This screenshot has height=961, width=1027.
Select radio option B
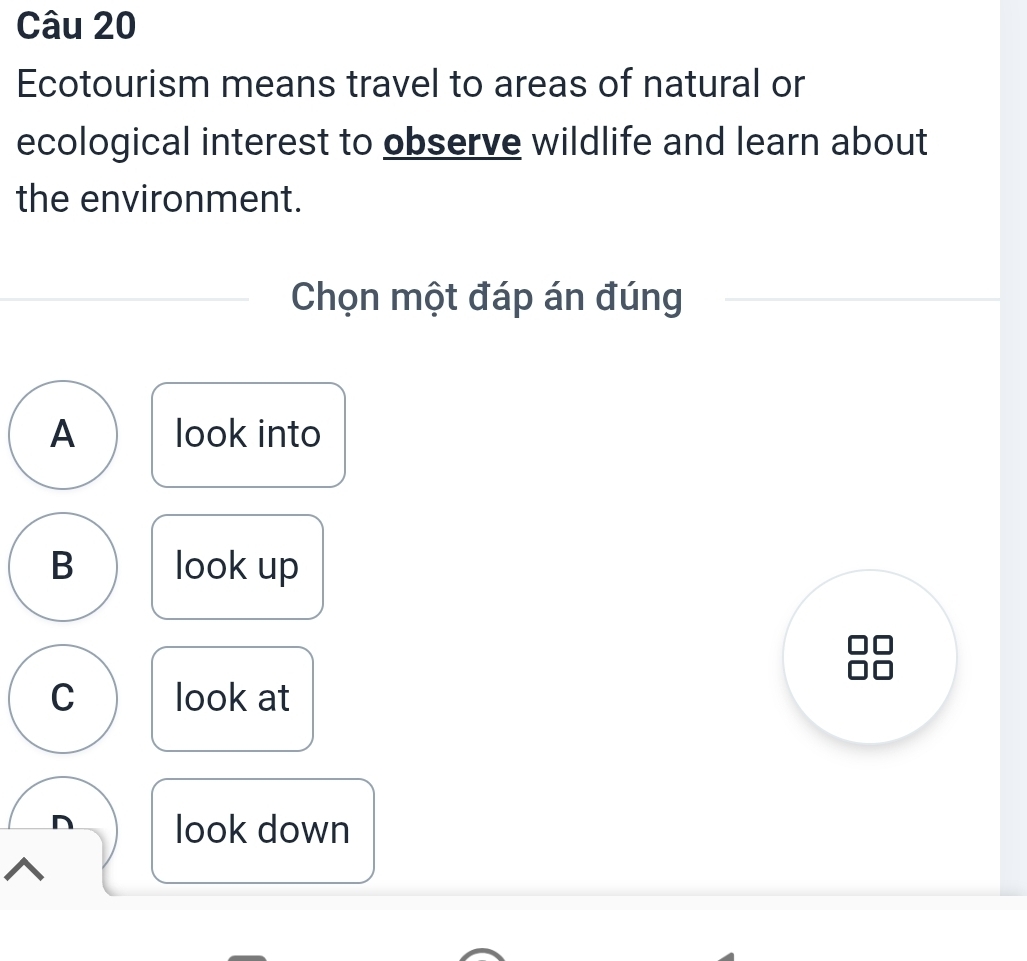63,566
